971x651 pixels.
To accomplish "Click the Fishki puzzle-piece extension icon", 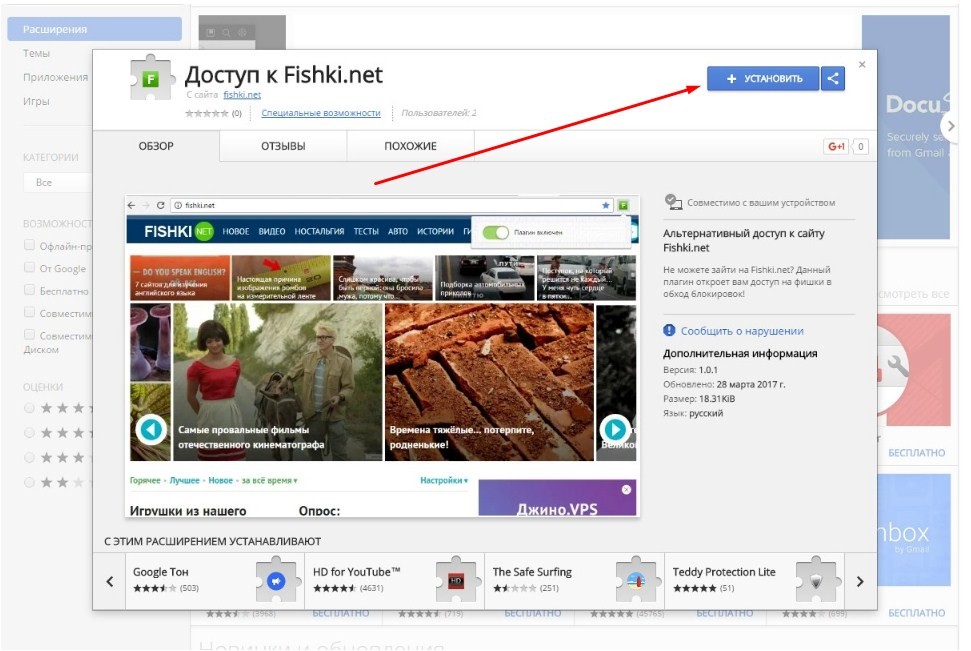I will 150,79.
